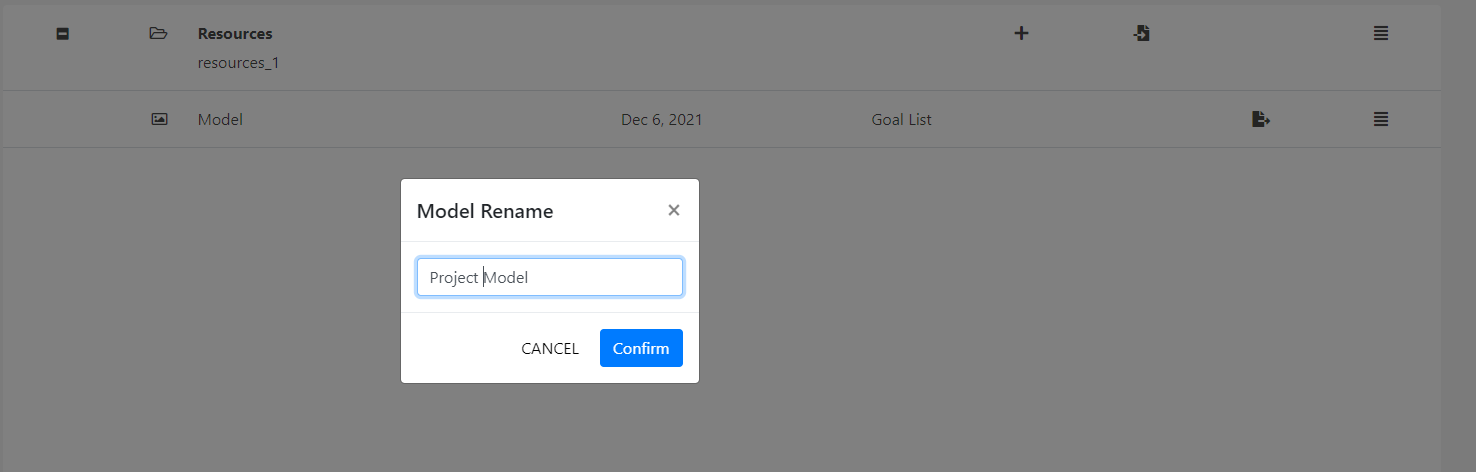Viewport: 1476px width, 472px height.
Task: Collapse the Resources folder with minus icon
Action: point(62,34)
